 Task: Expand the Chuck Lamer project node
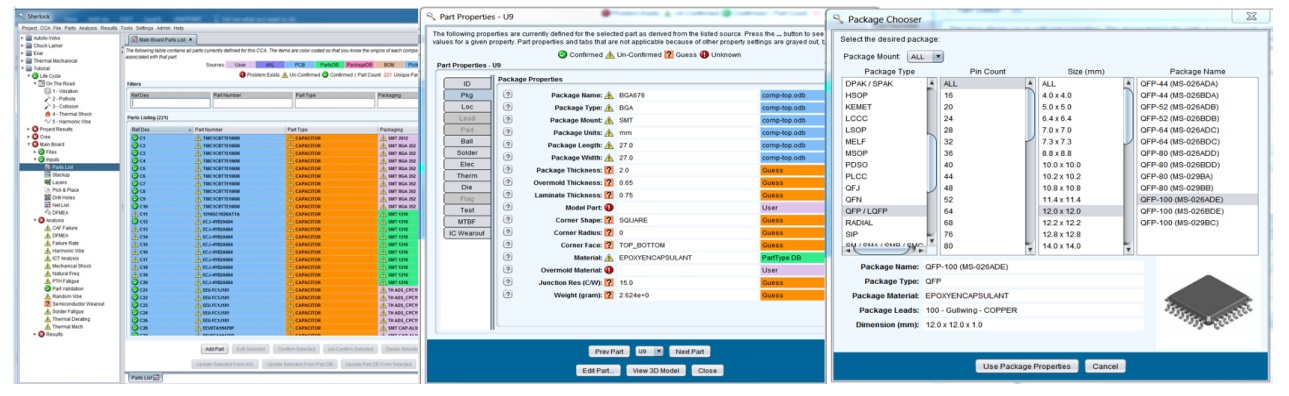[22, 46]
